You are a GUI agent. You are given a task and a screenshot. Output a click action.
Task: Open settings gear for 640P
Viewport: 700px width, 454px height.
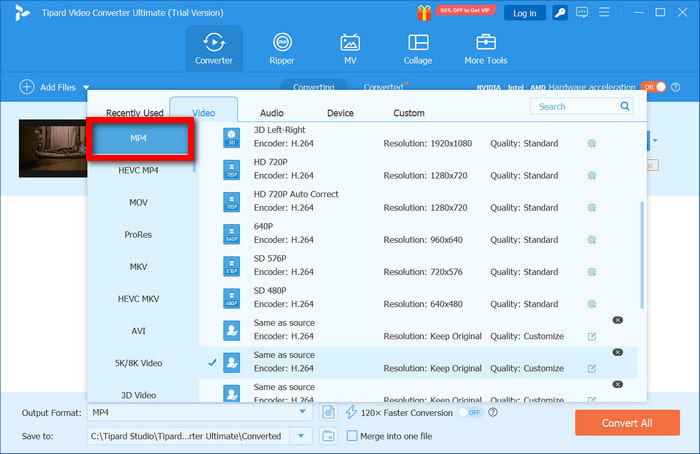coord(592,240)
